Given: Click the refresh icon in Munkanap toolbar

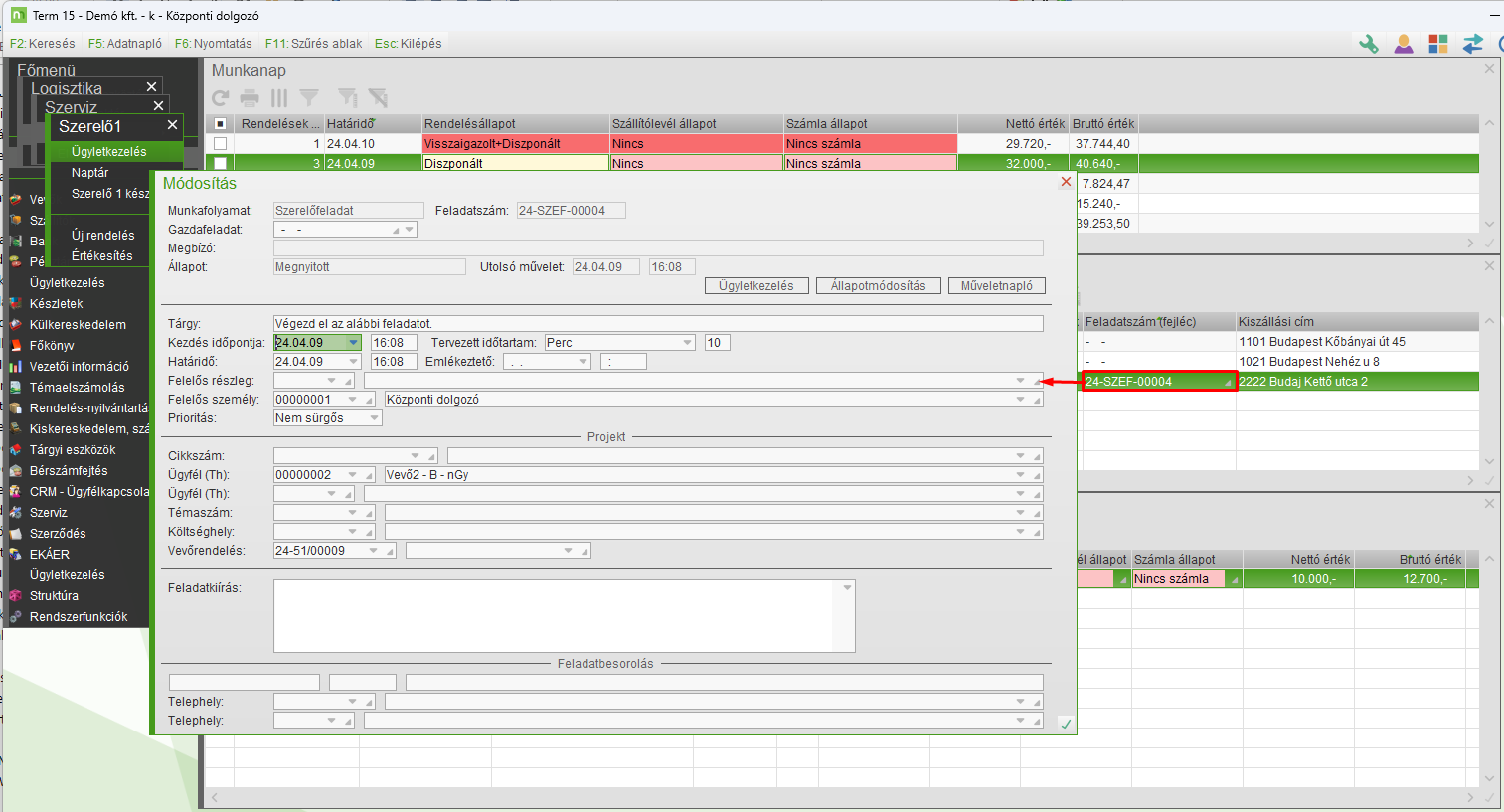Looking at the screenshot, I should click(x=221, y=97).
